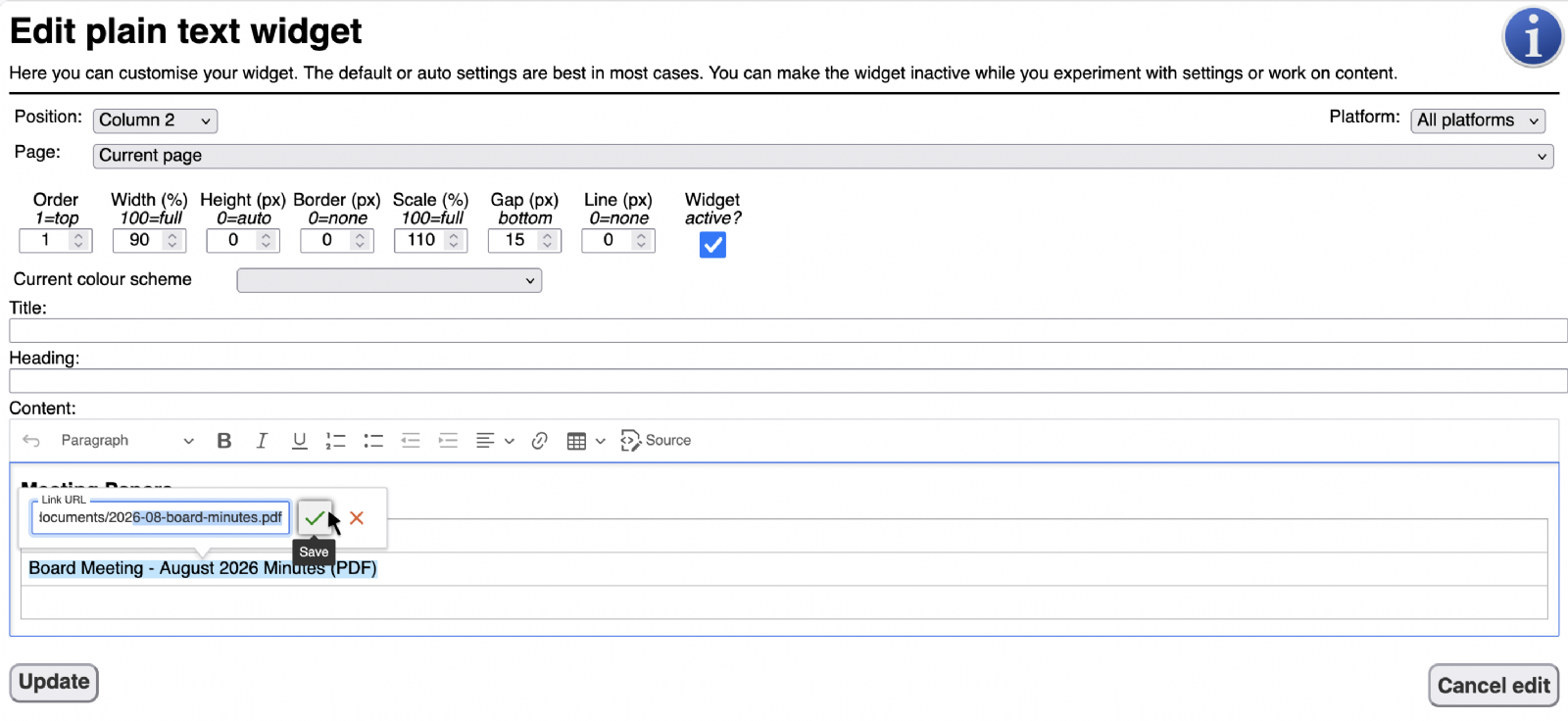Click into the Title input field

coord(788,331)
